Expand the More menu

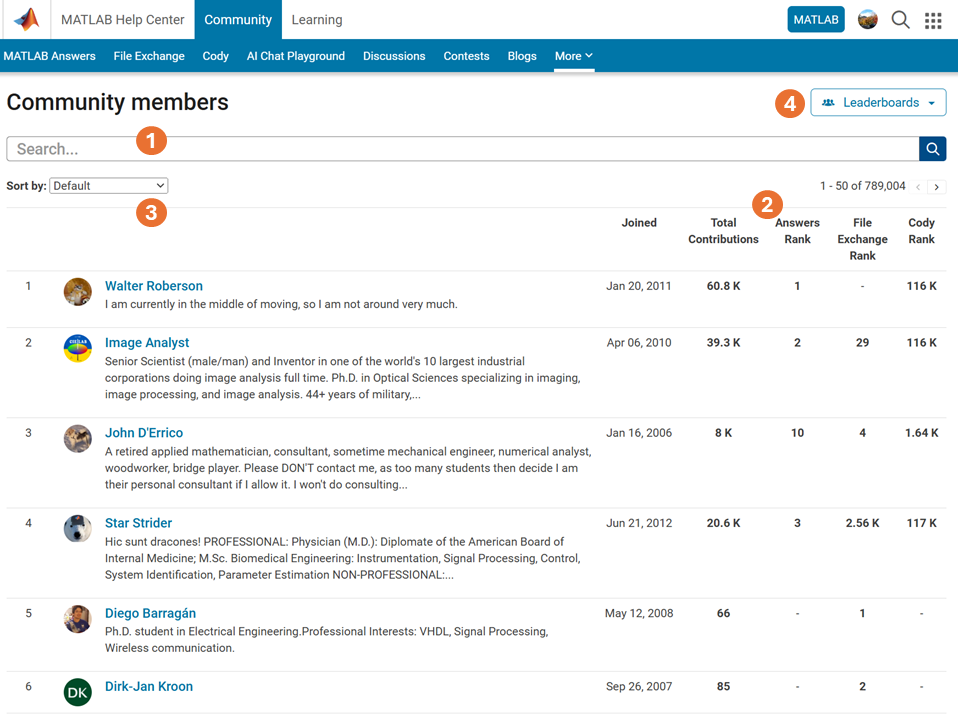(x=574, y=56)
